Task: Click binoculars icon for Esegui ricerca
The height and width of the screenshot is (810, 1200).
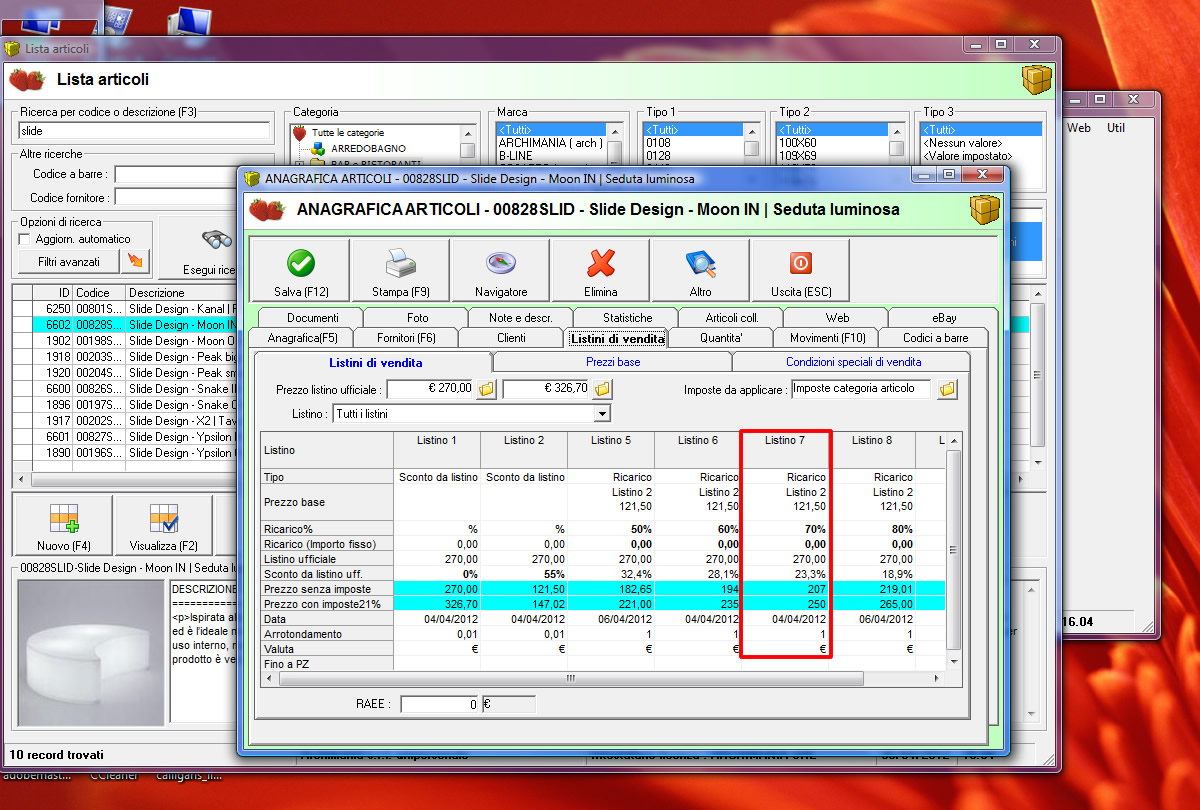Action: coord(217,241)
